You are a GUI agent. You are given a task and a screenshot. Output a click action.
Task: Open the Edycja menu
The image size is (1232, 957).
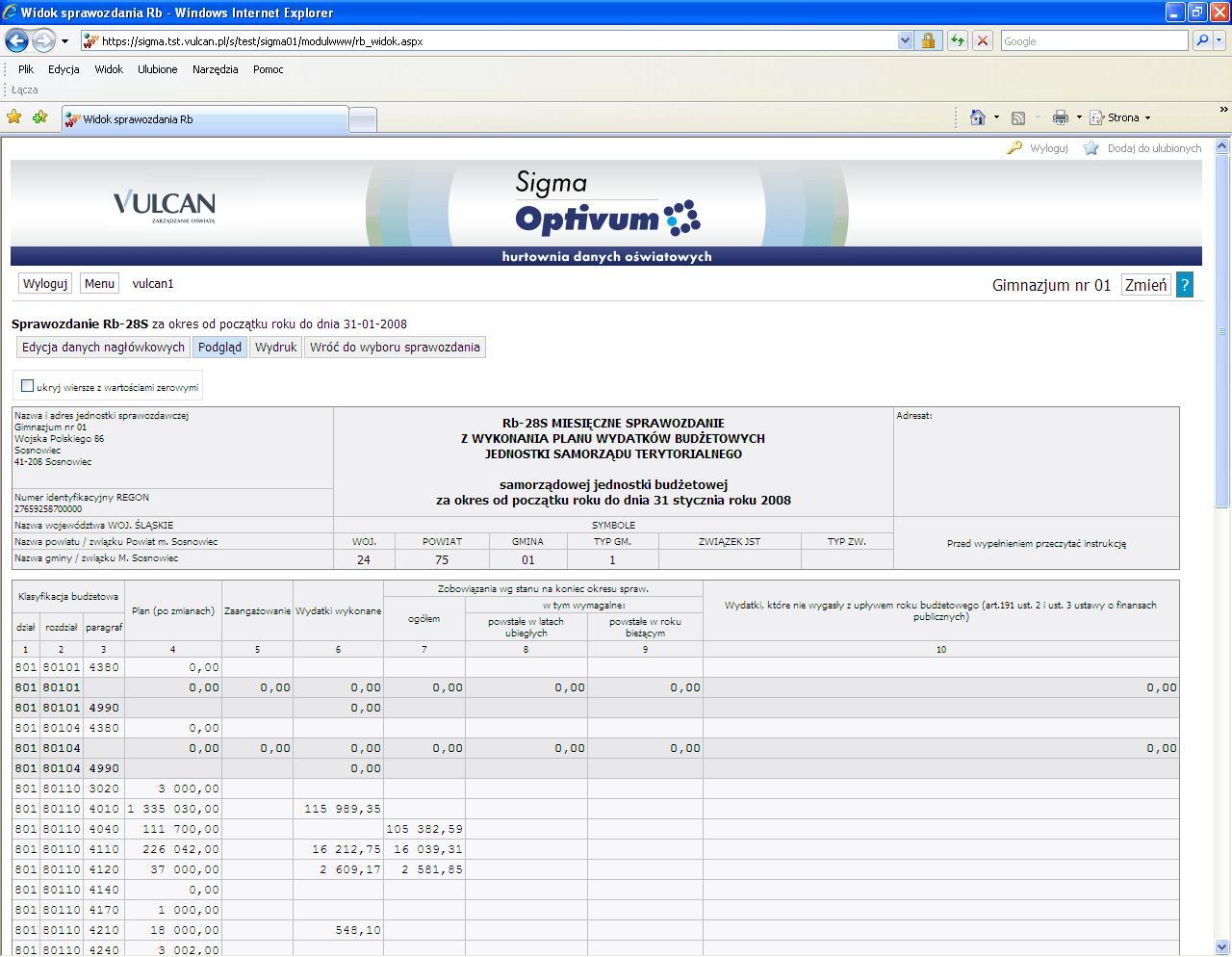coord(64,69)
